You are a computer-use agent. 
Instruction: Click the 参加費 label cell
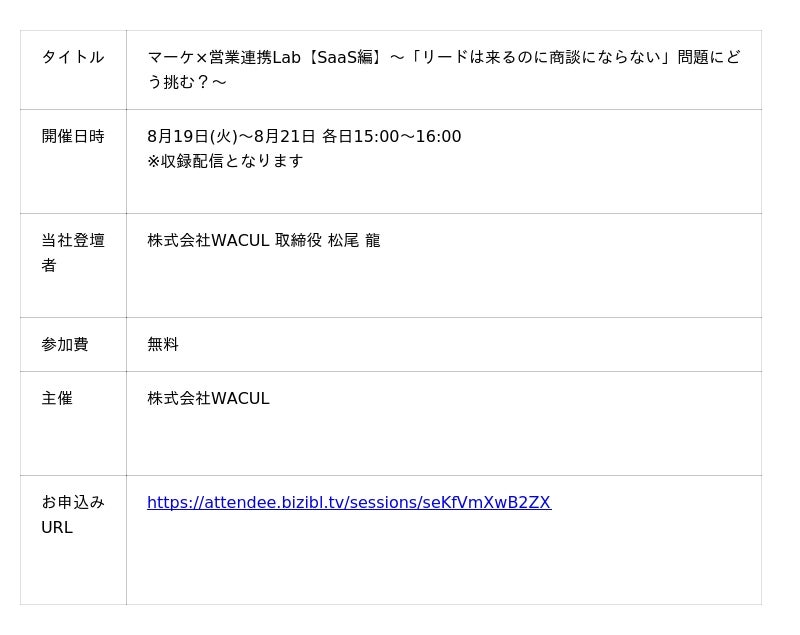pos(65,344)
